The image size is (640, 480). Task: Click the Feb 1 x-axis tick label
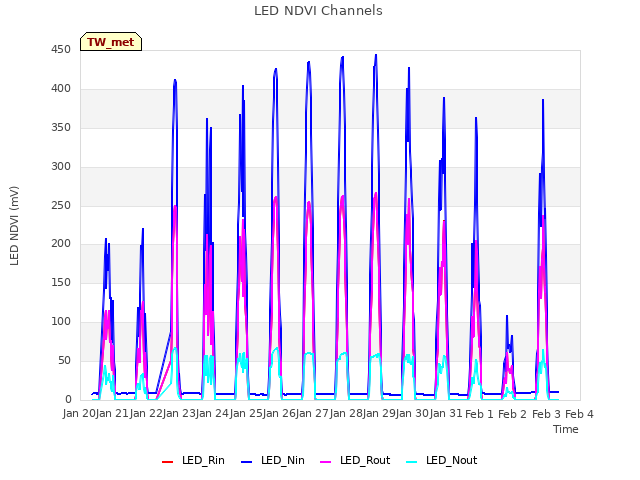(479, 414)
